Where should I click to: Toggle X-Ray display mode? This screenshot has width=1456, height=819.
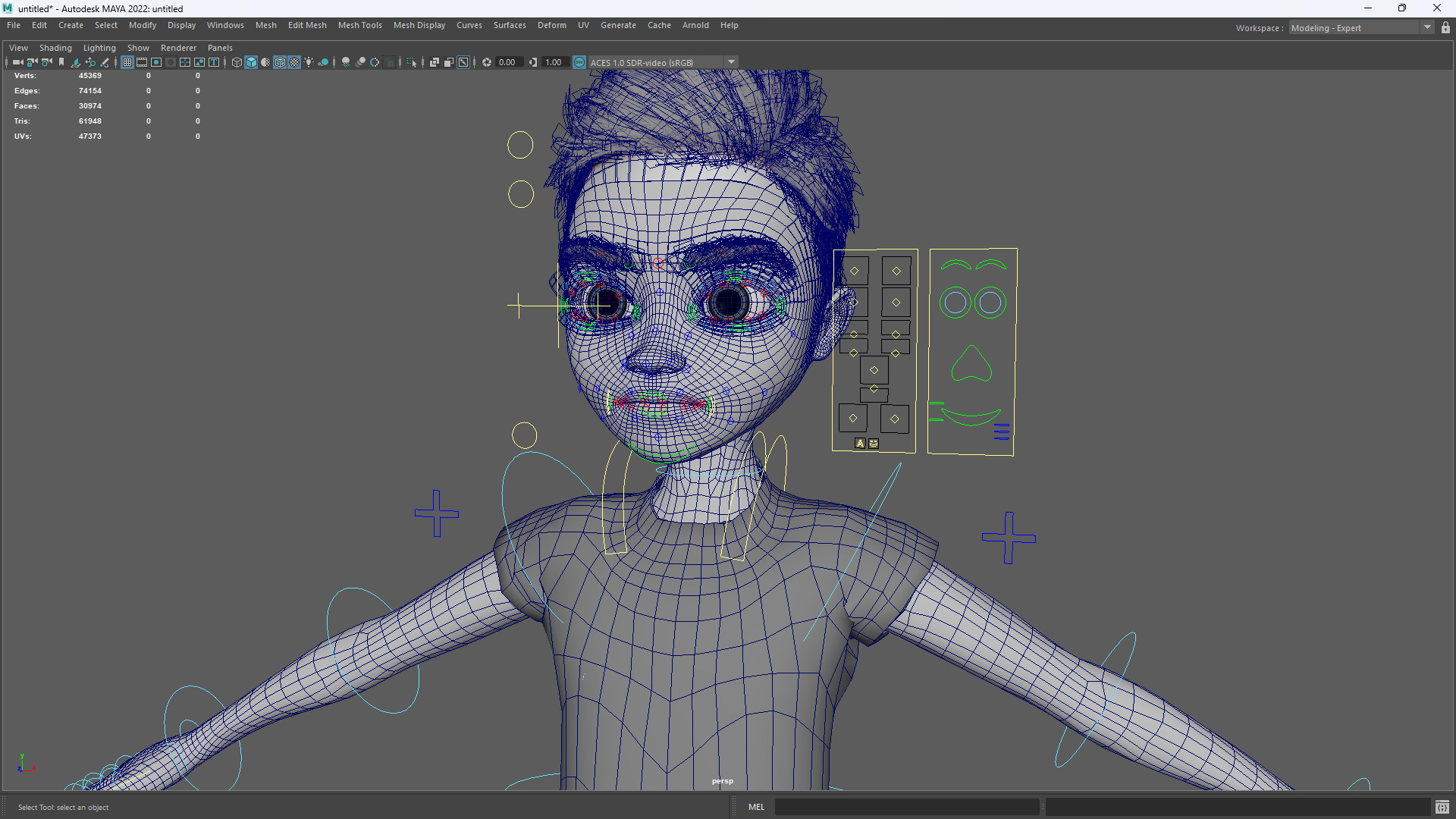coord(434,62)
